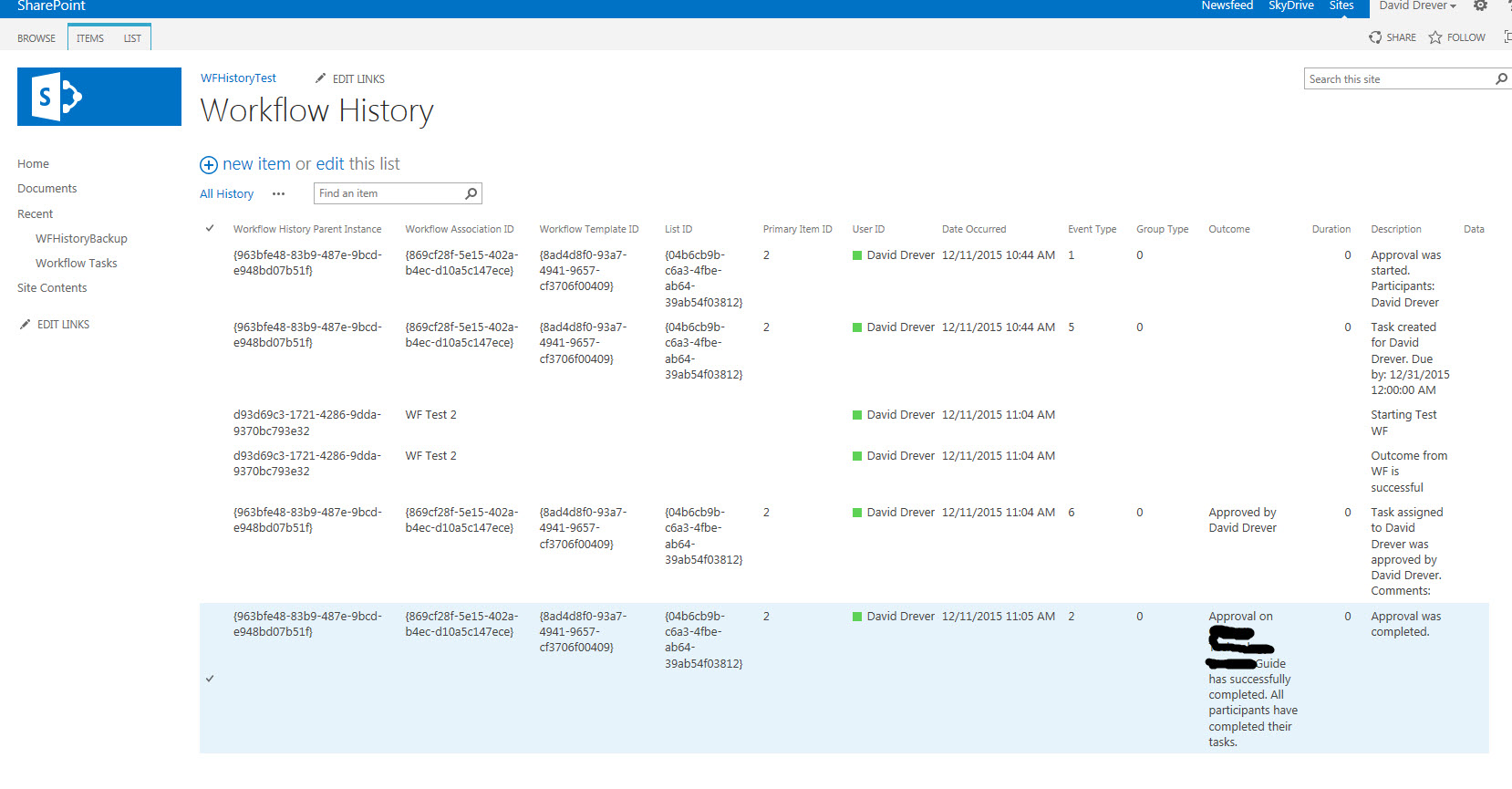Image resolution: width=1512 pixels, height=789 pixels.
Task: Click in the Search this site field
Action: pos(1399,79)
